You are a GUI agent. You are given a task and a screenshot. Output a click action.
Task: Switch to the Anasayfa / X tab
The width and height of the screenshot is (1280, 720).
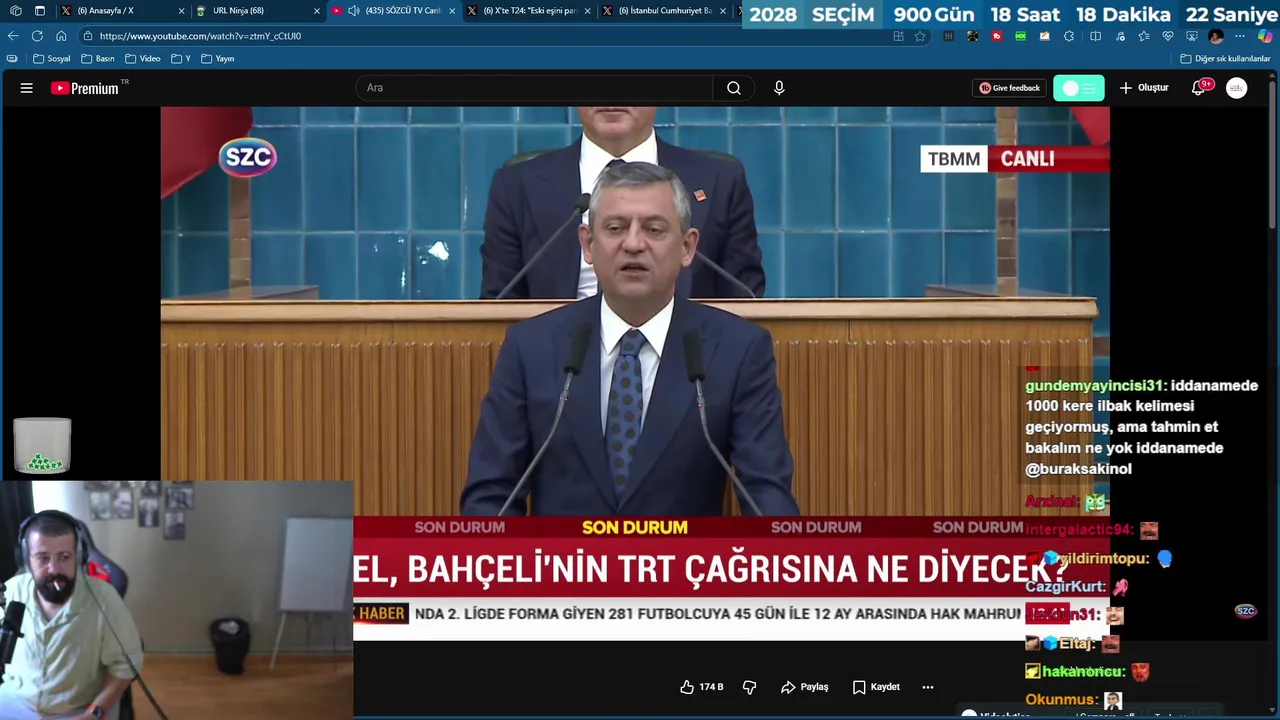(120, 11)
